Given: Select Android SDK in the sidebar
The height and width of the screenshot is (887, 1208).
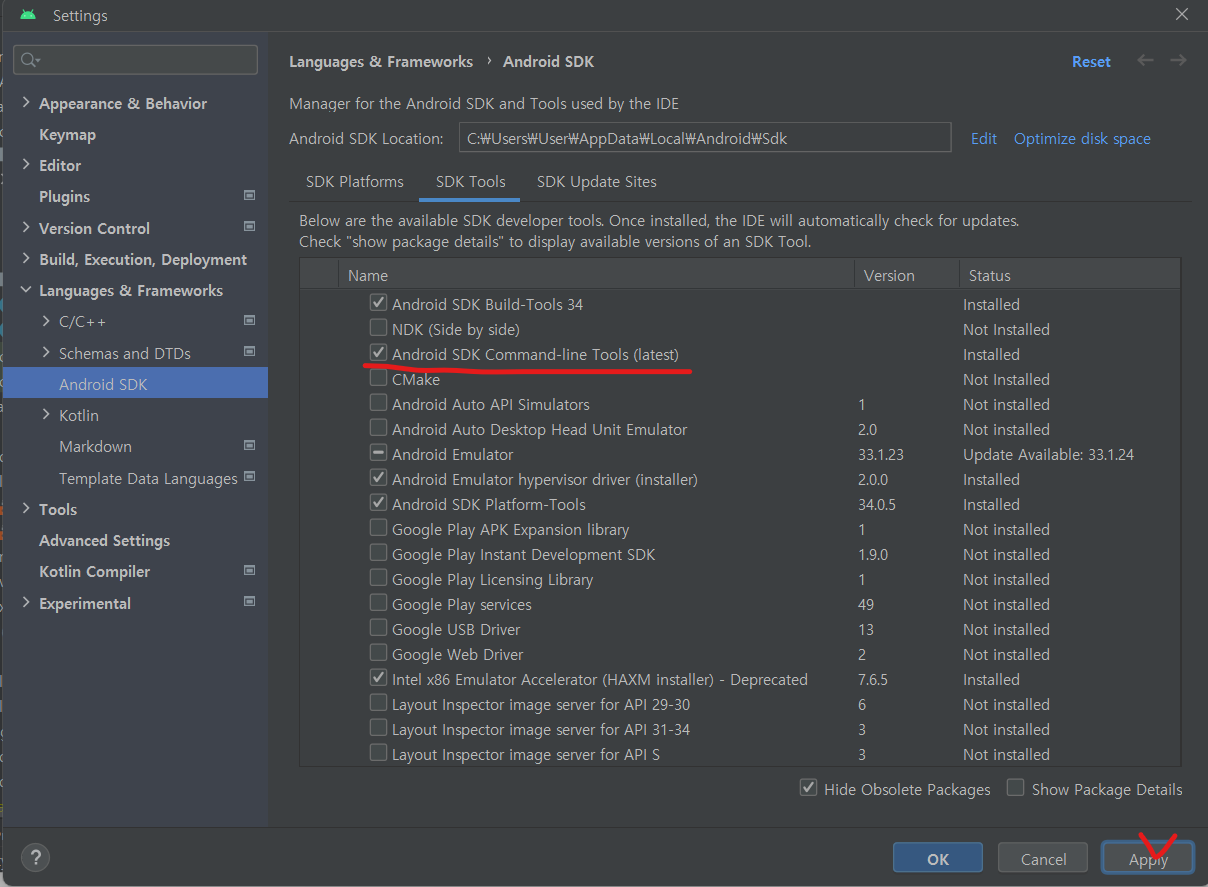Looking at the screenshot, I should (135, 384).
